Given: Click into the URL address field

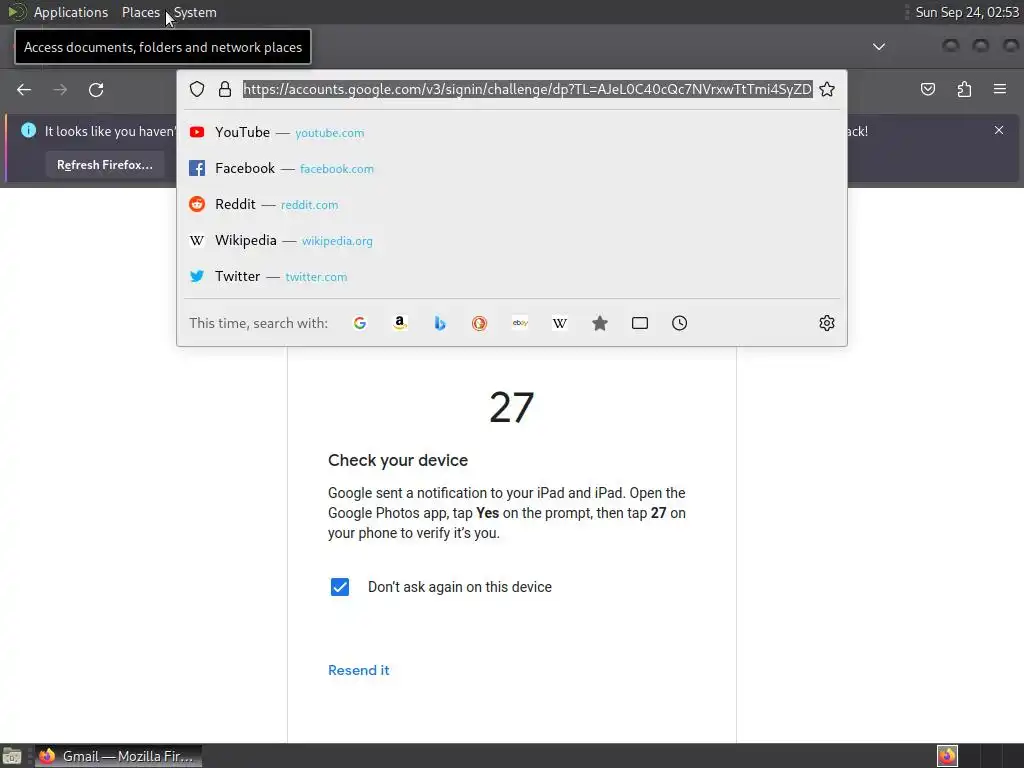Looking at the screenshot, I should pyautogui.click(x=528, y=89).
